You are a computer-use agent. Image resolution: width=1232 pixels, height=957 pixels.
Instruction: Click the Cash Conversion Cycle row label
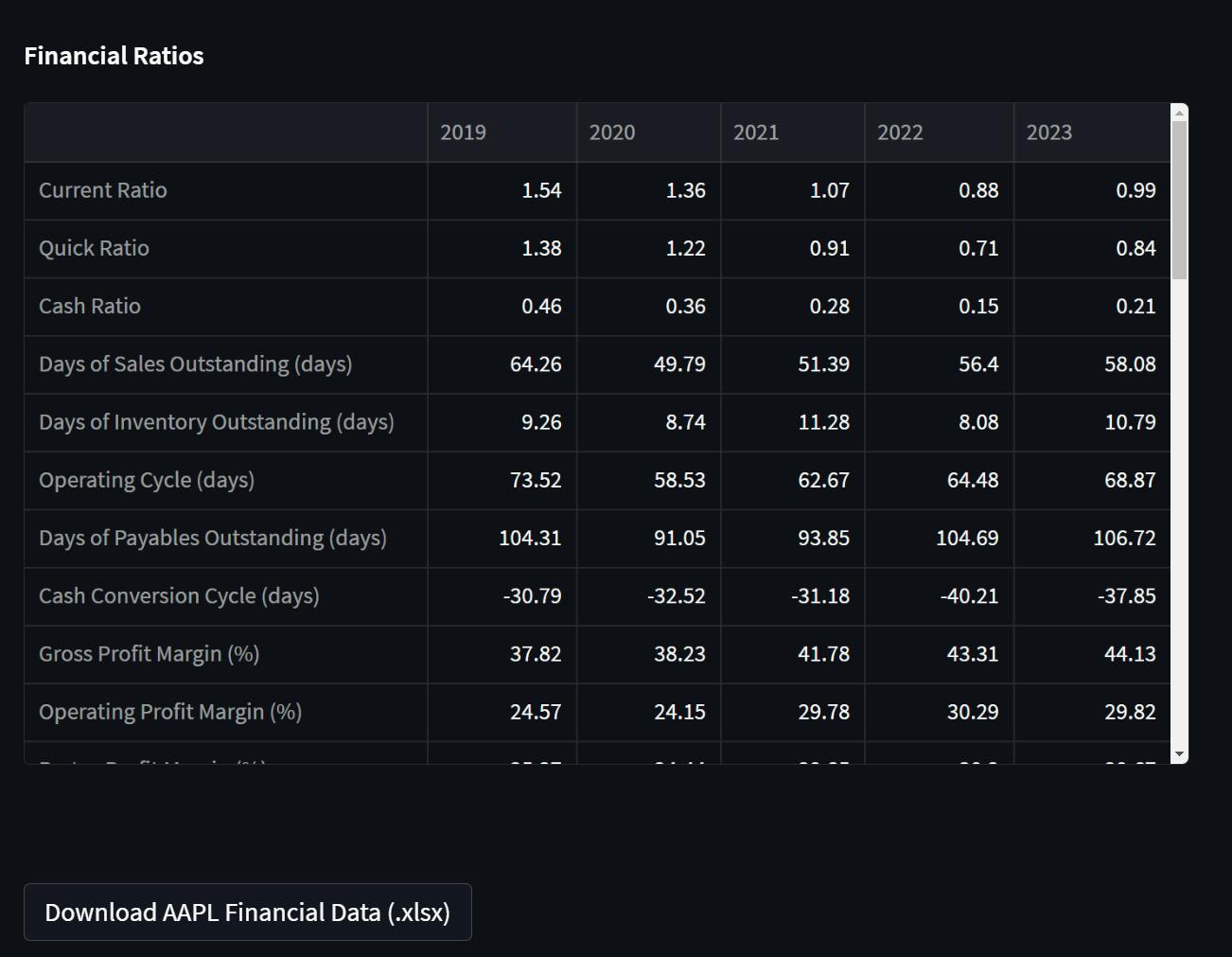point(179,596)
